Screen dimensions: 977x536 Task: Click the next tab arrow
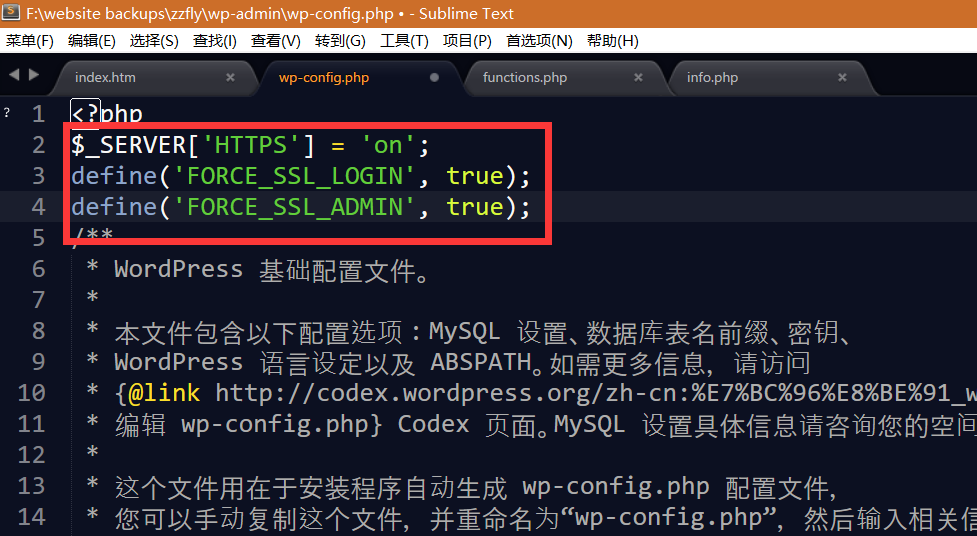pos(34,75)
